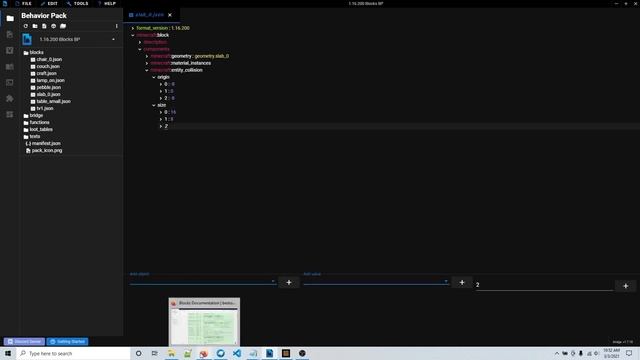This screenshot has width=640, height=360.
Task: Click the plus button next to Add value
Action: click(x=462, y=282)
